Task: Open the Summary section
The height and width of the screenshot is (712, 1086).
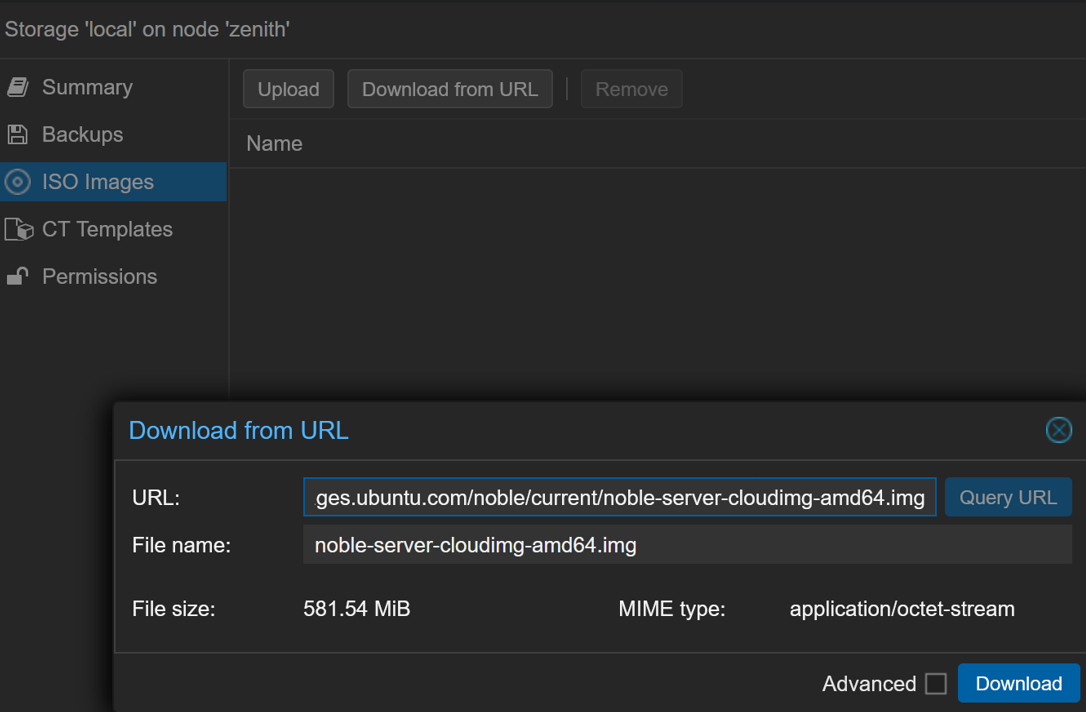Action: point(87,87)
